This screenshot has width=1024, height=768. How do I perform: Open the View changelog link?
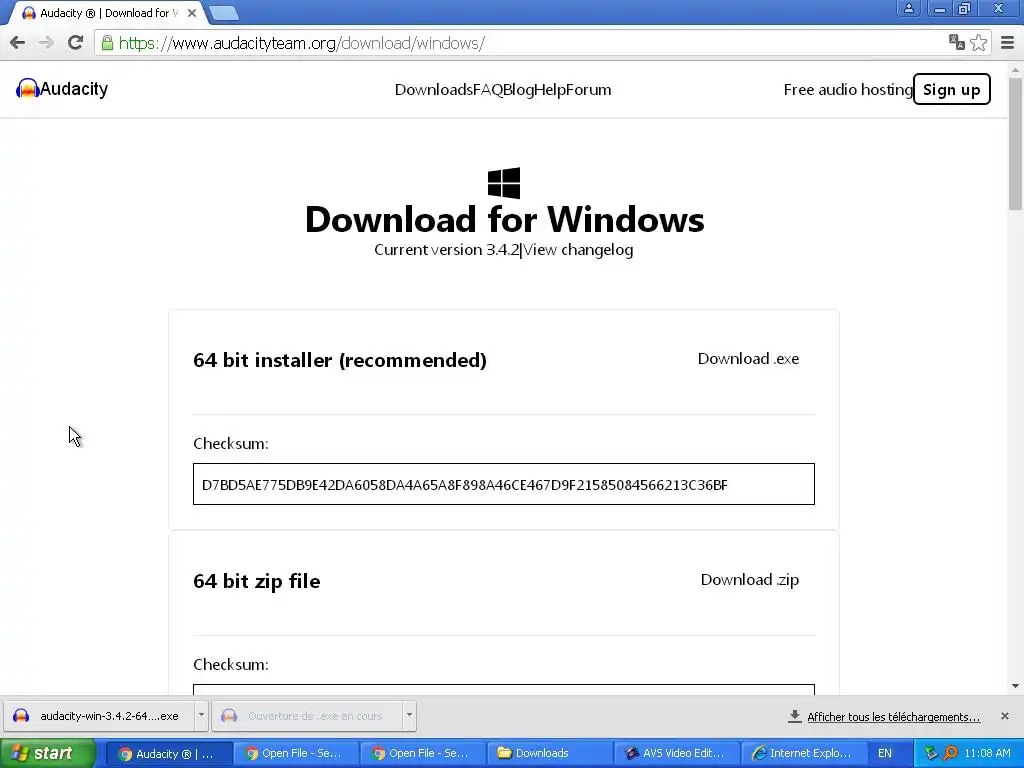point(578,250)
